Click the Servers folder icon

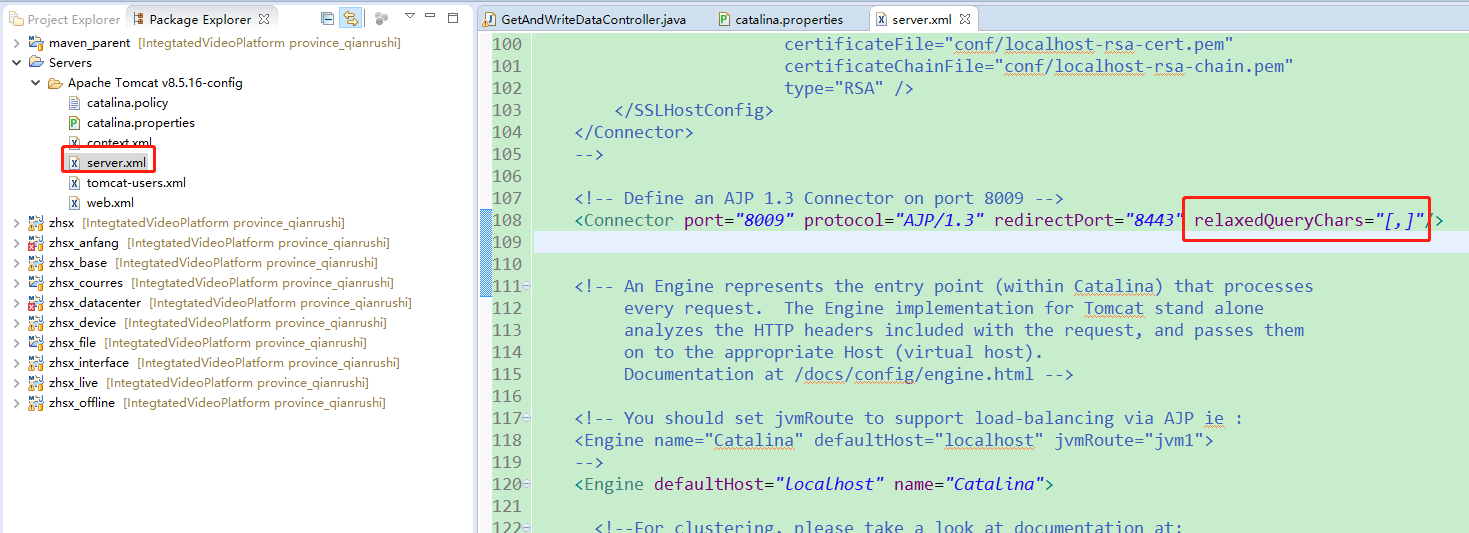[x=37, y=62]
